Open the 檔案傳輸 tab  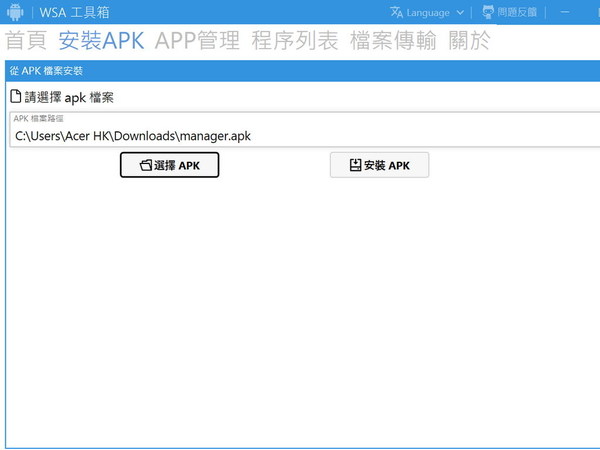point(393,40)
